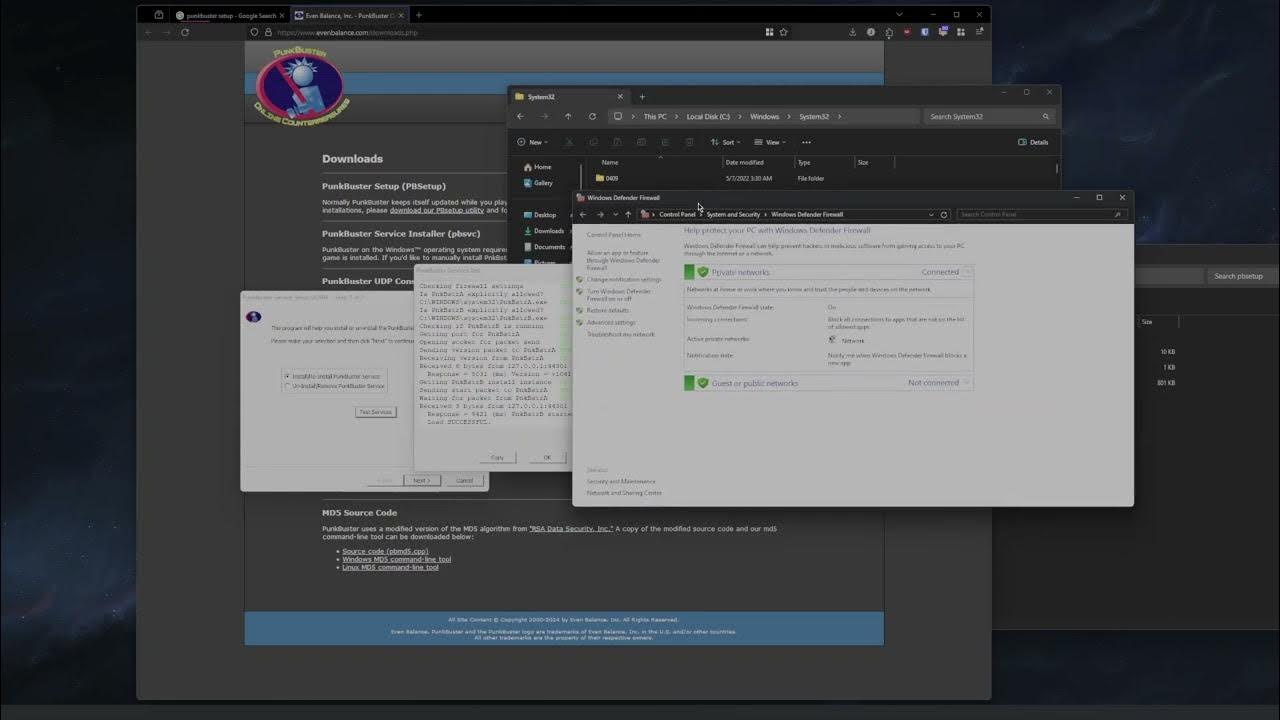Click Restore defaults link in Firewall
Viewport: 1280px width, 720px height.
point(608,310)
